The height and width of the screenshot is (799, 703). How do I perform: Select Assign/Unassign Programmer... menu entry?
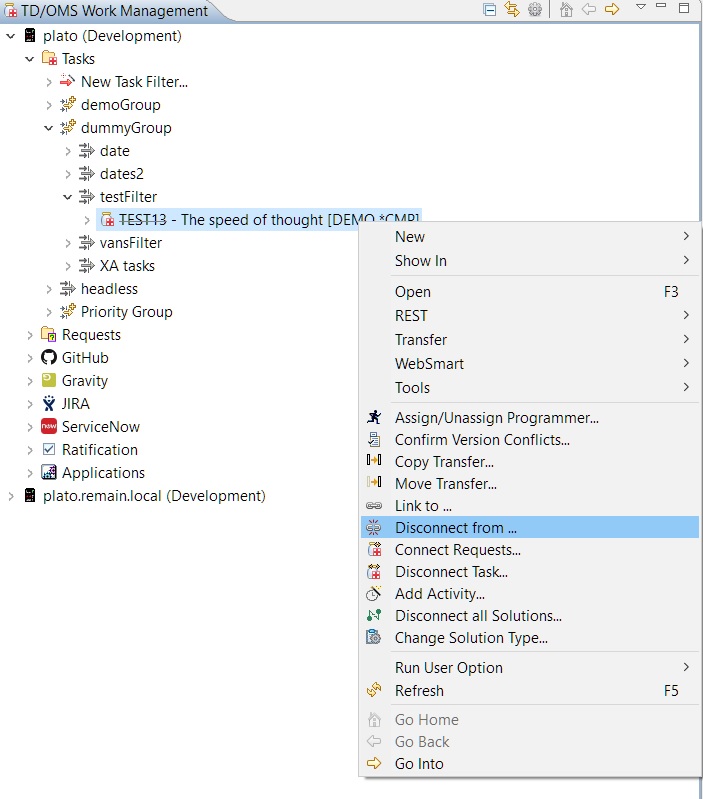click(x=496, y=418)
